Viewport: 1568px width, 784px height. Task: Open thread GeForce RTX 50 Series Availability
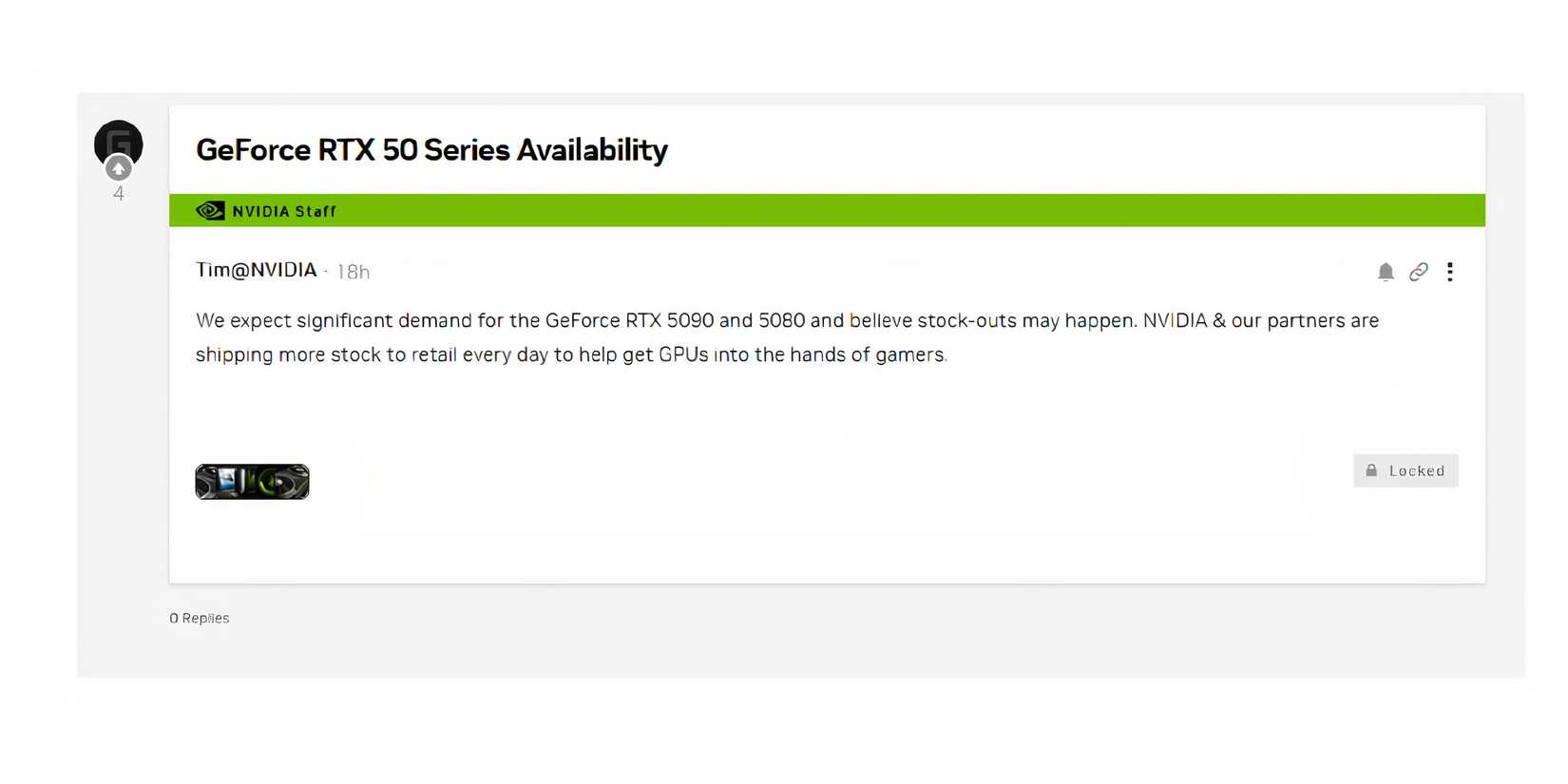[x=431, y=149]
